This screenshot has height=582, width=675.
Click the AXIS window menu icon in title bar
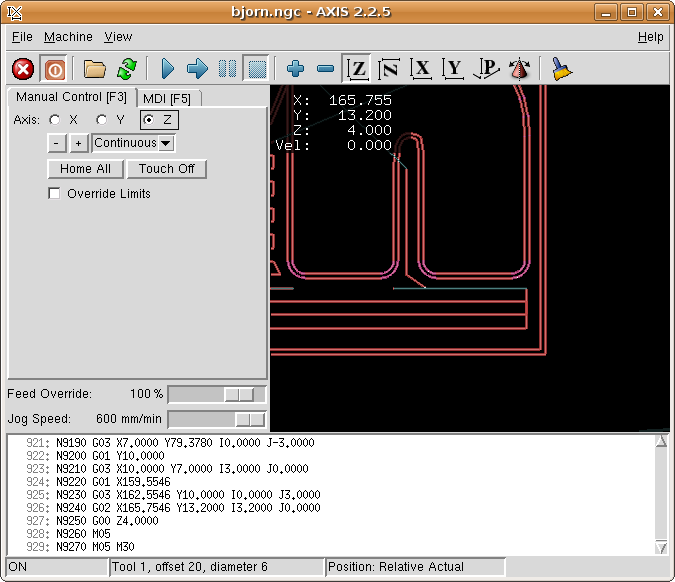(x=15, y=12)
